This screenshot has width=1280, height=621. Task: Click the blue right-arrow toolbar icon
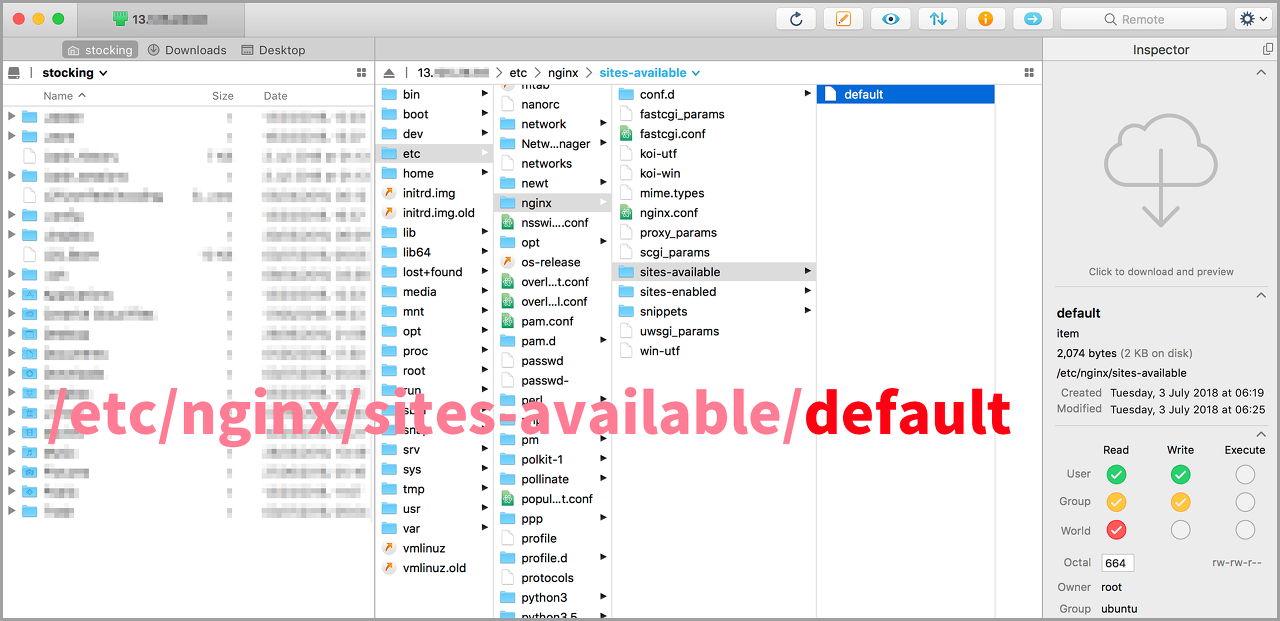pyautogui.click(x=1033, y=19)
